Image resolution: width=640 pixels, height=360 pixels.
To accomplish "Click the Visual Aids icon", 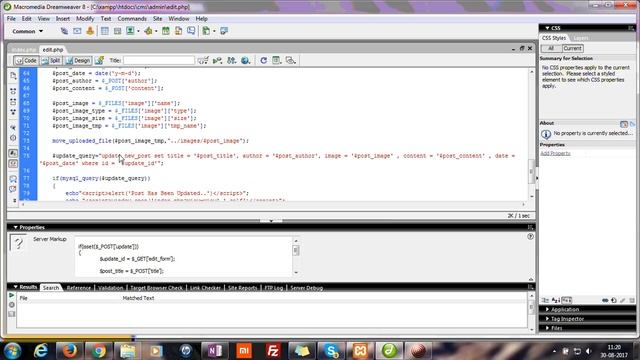I will tap(291, 60).
